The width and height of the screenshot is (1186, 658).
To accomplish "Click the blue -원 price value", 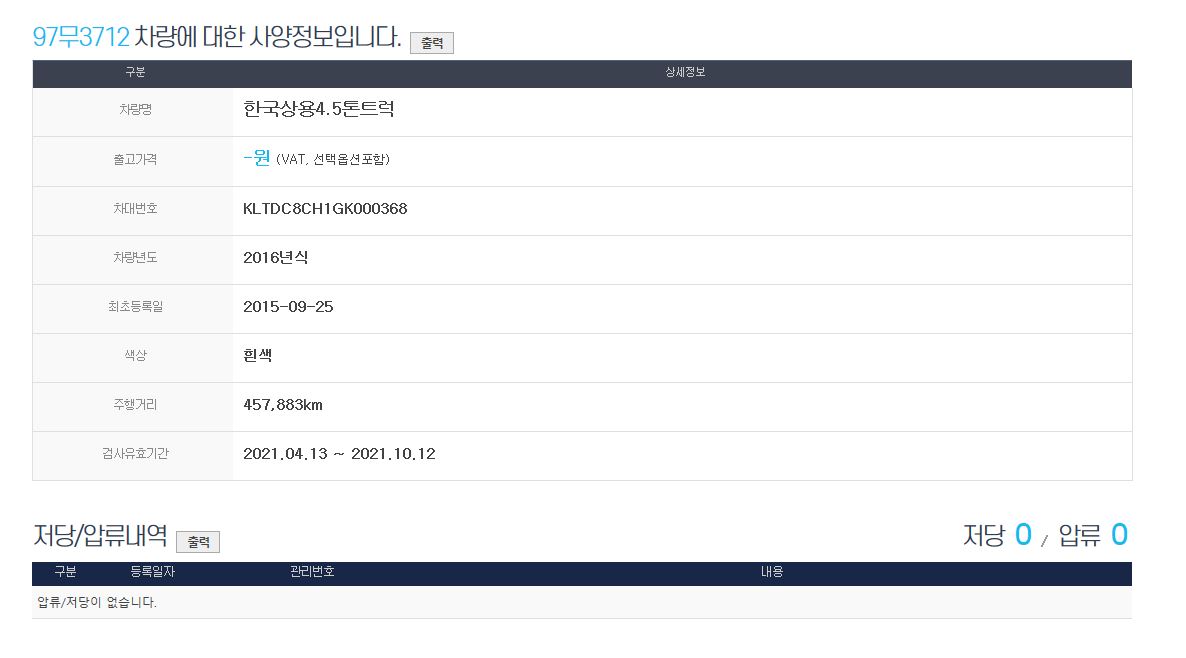I will (x=257, y=159).
